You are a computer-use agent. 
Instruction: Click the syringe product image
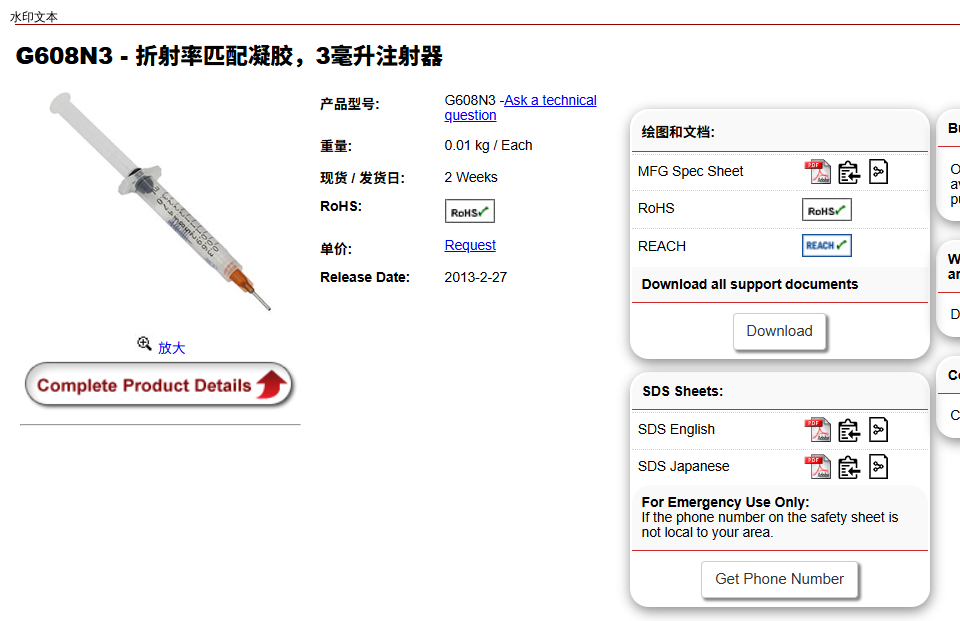point(160,201)
